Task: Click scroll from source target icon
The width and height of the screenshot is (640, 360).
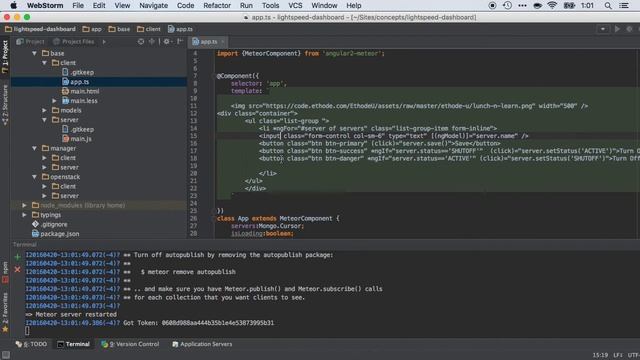Action: coord(141,42)
